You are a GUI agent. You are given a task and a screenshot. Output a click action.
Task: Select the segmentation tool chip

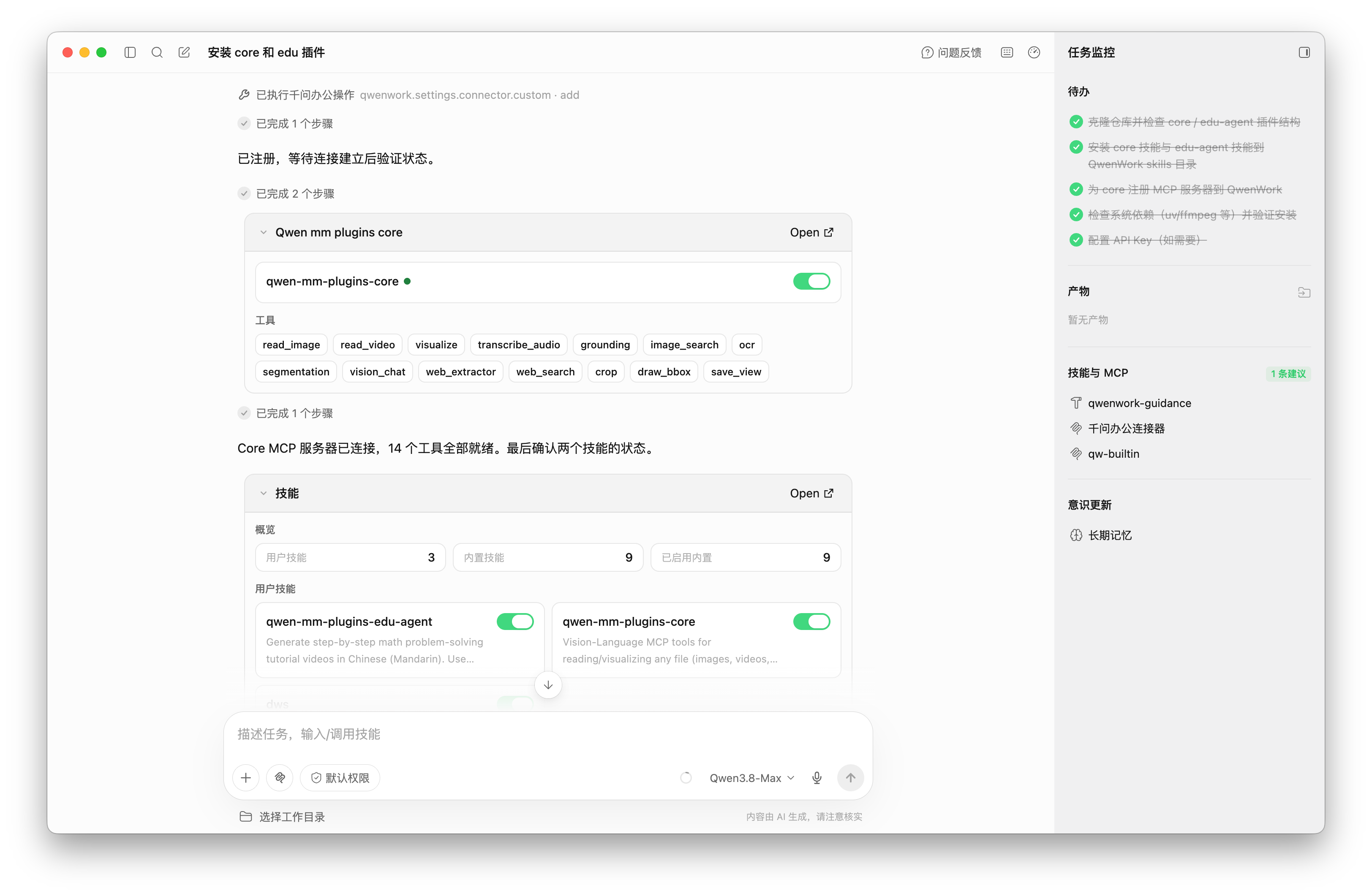coord(296,372)
